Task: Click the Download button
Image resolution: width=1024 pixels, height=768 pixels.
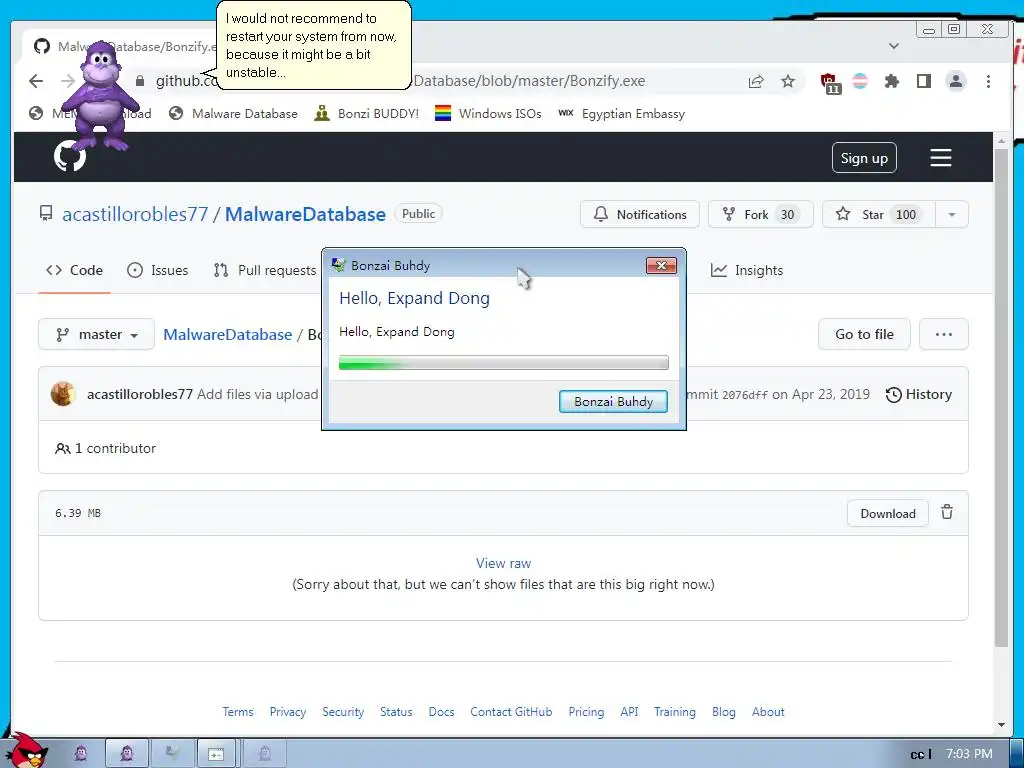Action: coord(888,513)
